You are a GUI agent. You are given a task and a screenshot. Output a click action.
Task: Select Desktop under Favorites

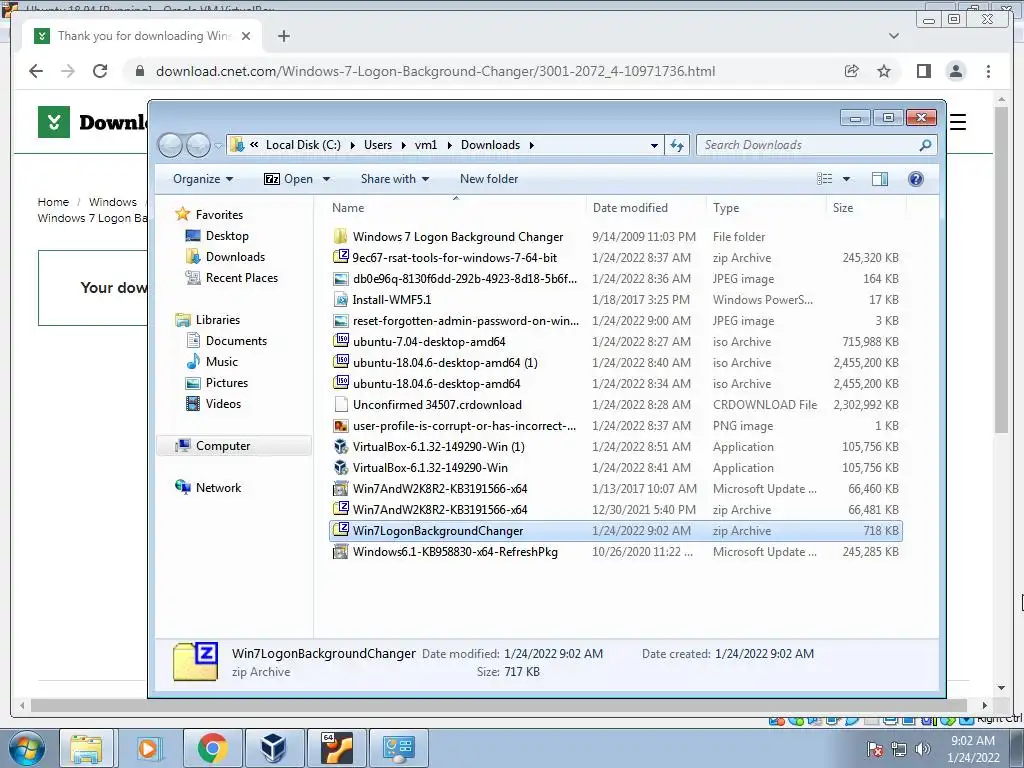coord(227,236)
